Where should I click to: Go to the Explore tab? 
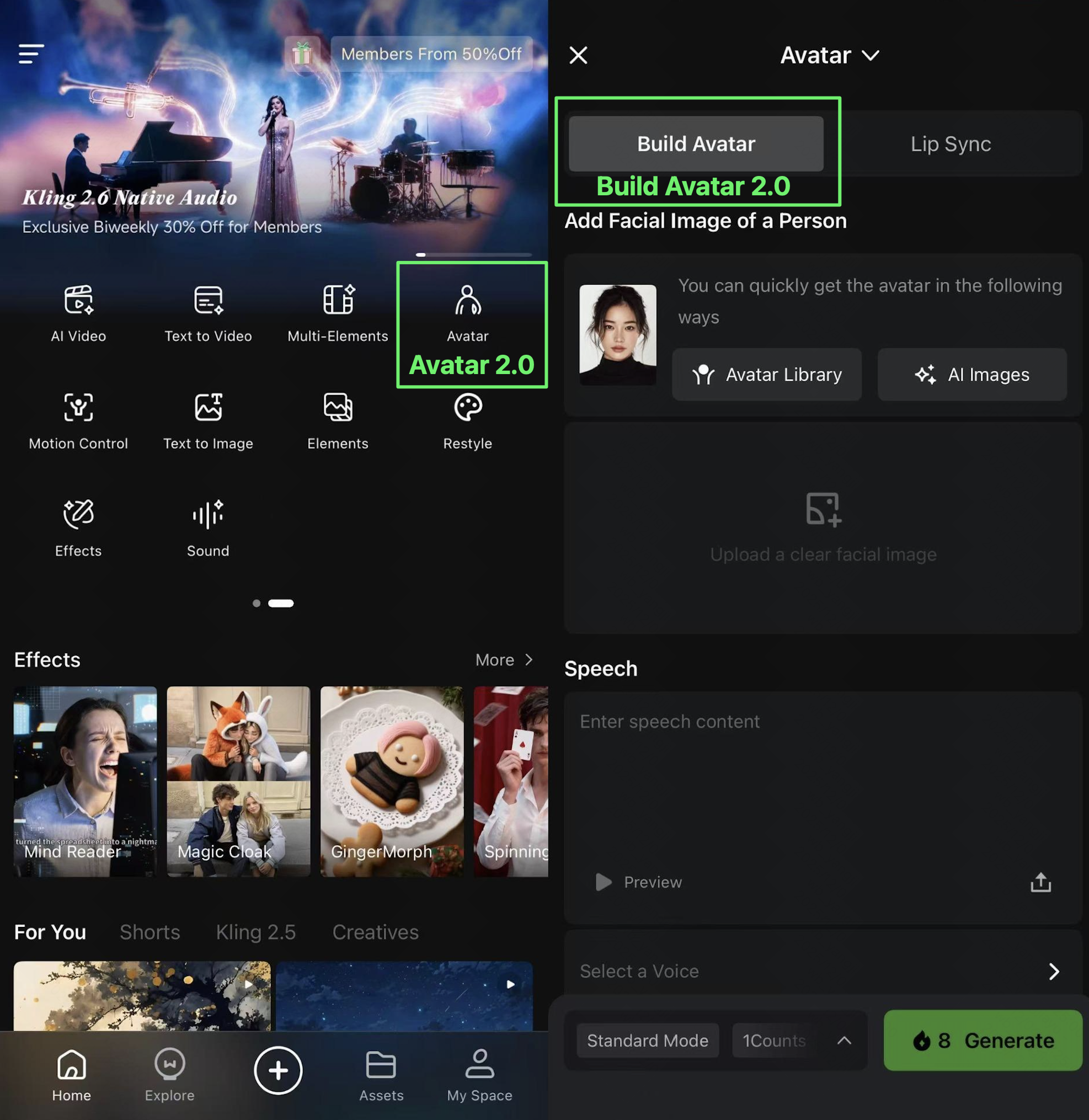pyautogui.click(x=169, y=1074)
